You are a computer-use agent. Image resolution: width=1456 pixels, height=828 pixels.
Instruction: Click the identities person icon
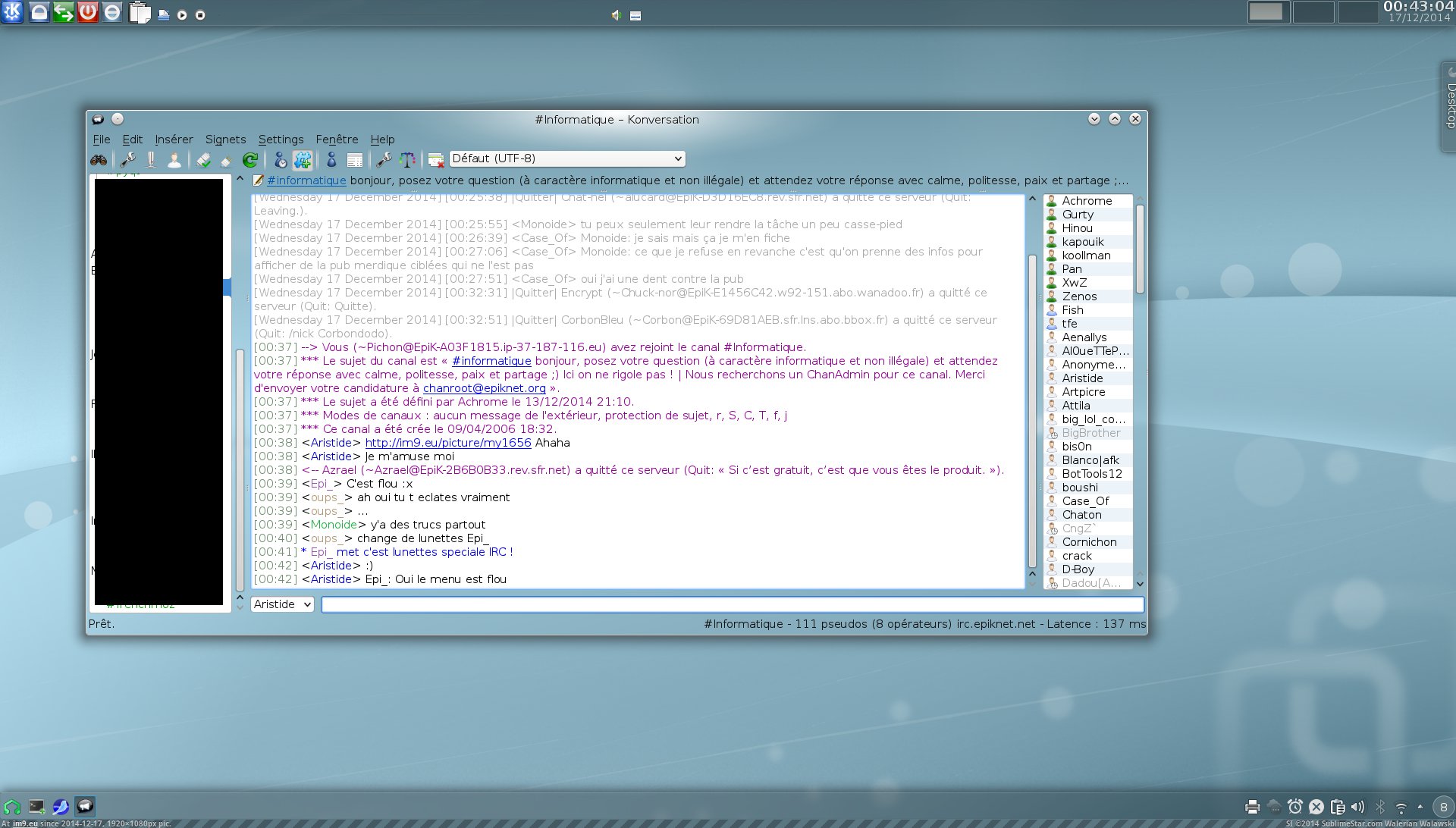(x=174, y=160)
